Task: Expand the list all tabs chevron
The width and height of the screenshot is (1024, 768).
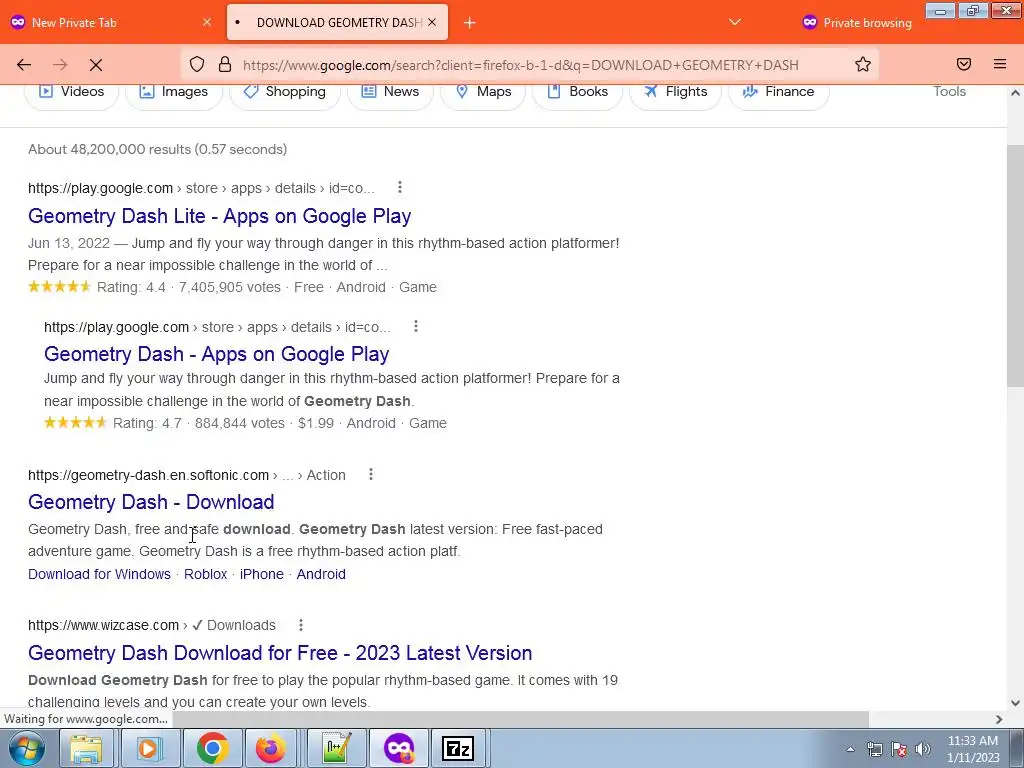Action: (x=735, y=22)
